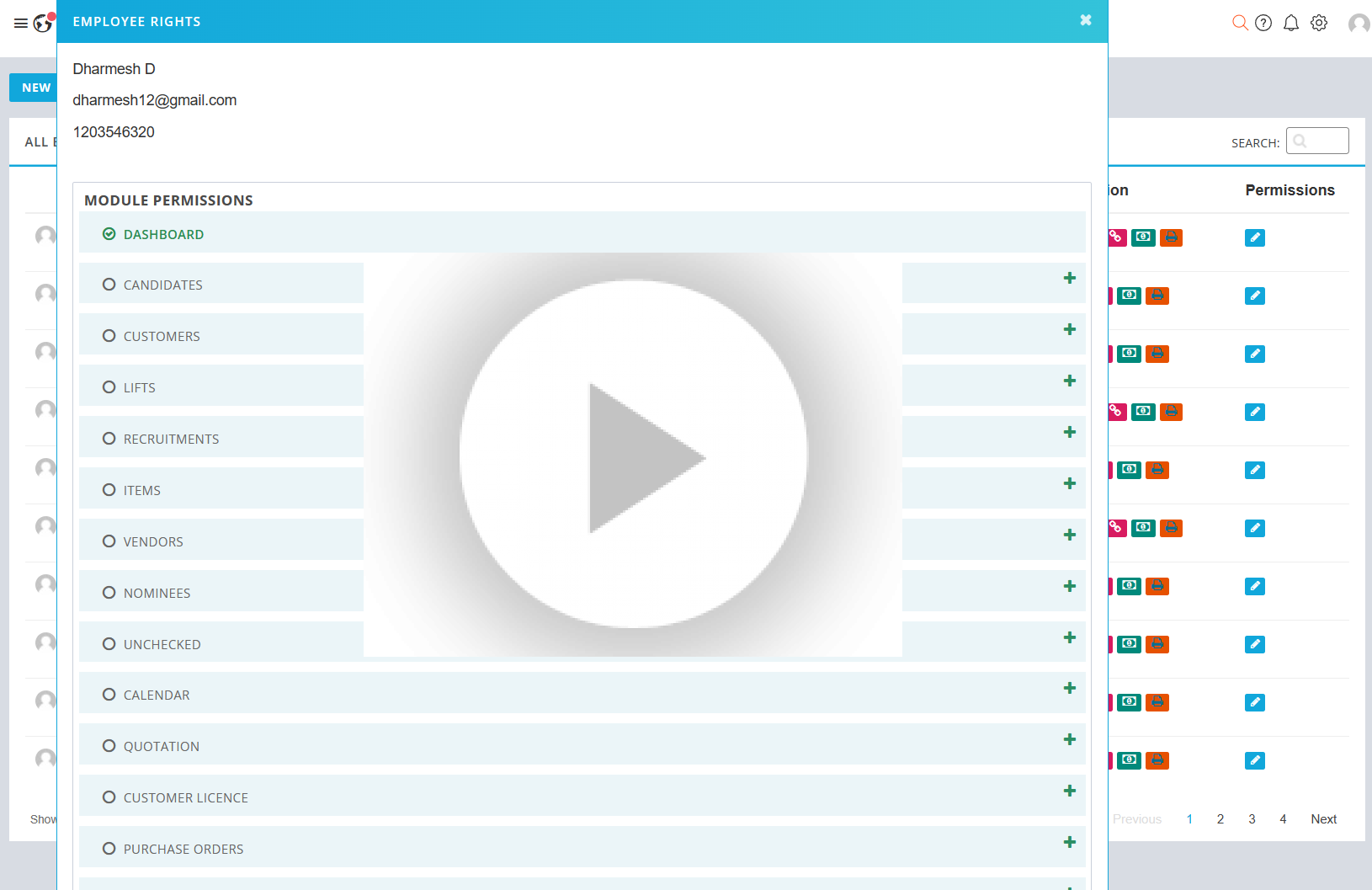Click the orange print icon in first row

pos(1171,237)
